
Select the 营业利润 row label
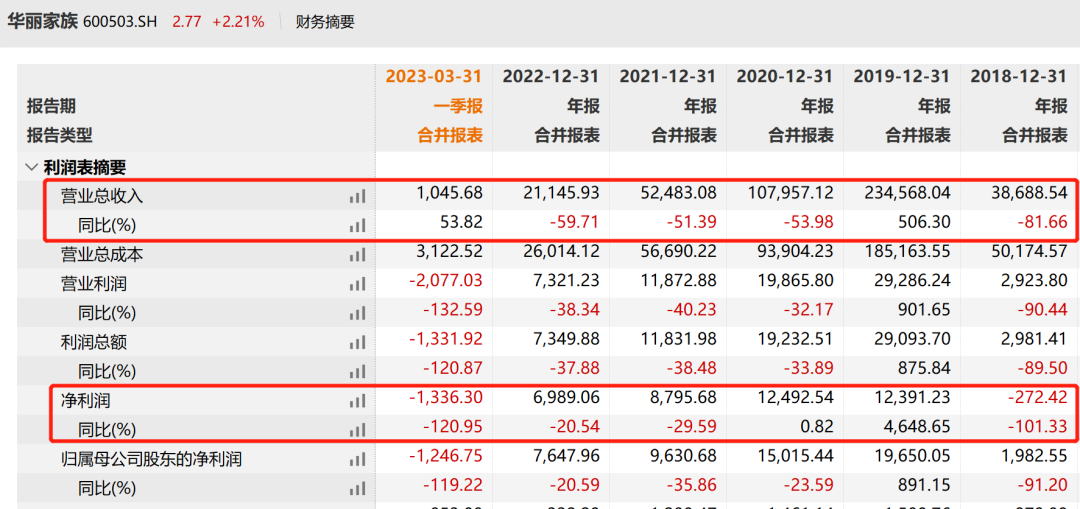[94, 284]
